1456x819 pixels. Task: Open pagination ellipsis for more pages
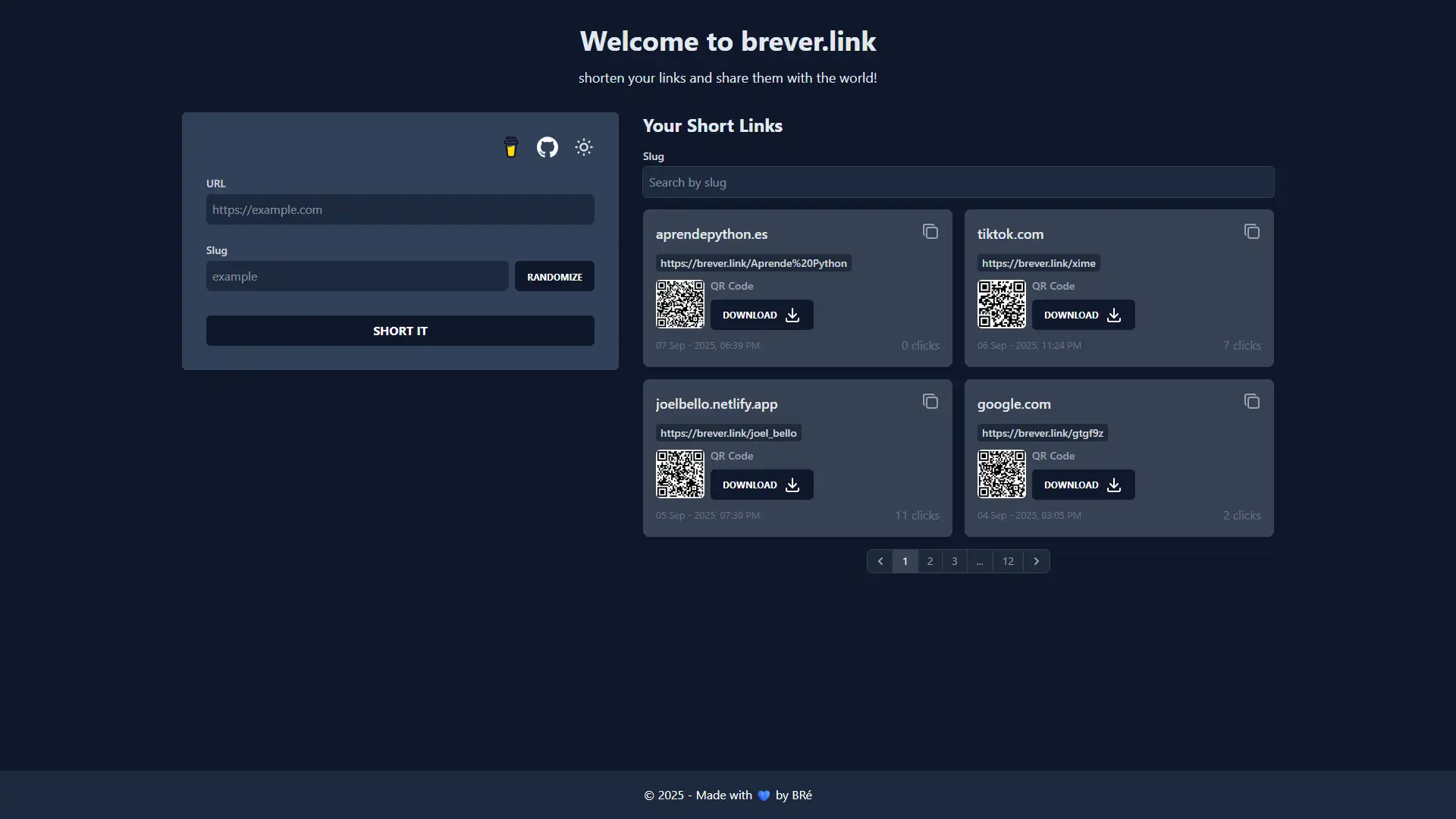coord(980,561)
